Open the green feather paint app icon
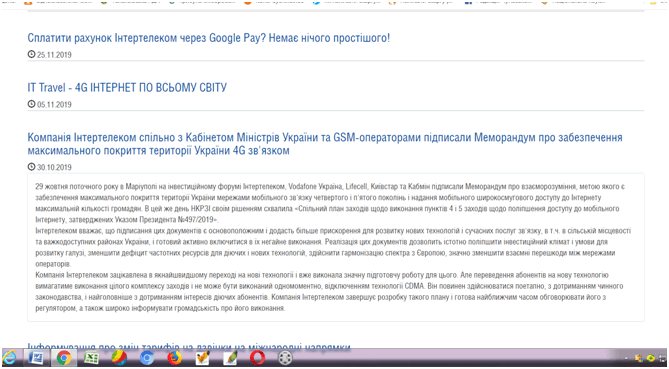This screenshot has height=369, width=669. (230, 357)
